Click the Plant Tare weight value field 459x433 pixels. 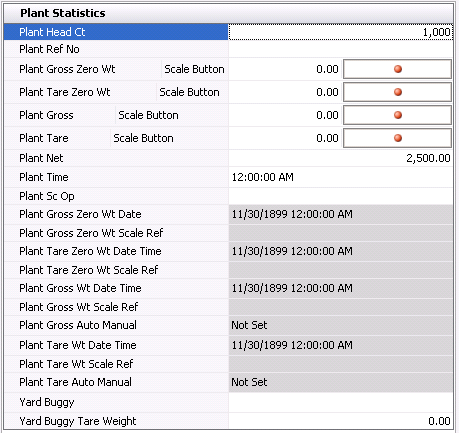pyautogui.click(x=285, y=138)
